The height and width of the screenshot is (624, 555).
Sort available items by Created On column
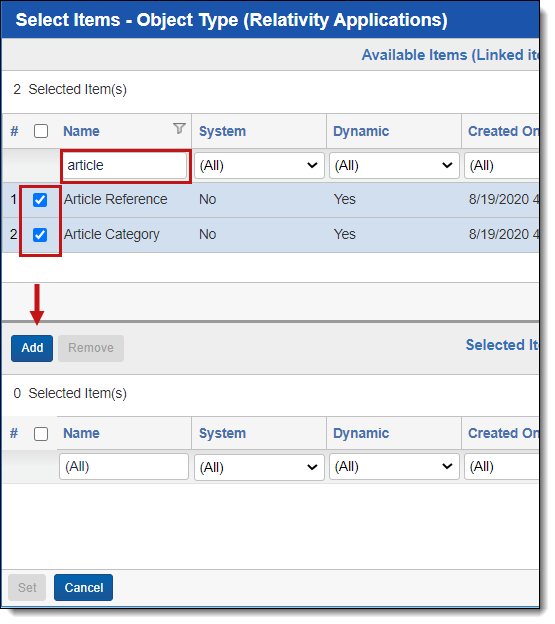(503, 131)
